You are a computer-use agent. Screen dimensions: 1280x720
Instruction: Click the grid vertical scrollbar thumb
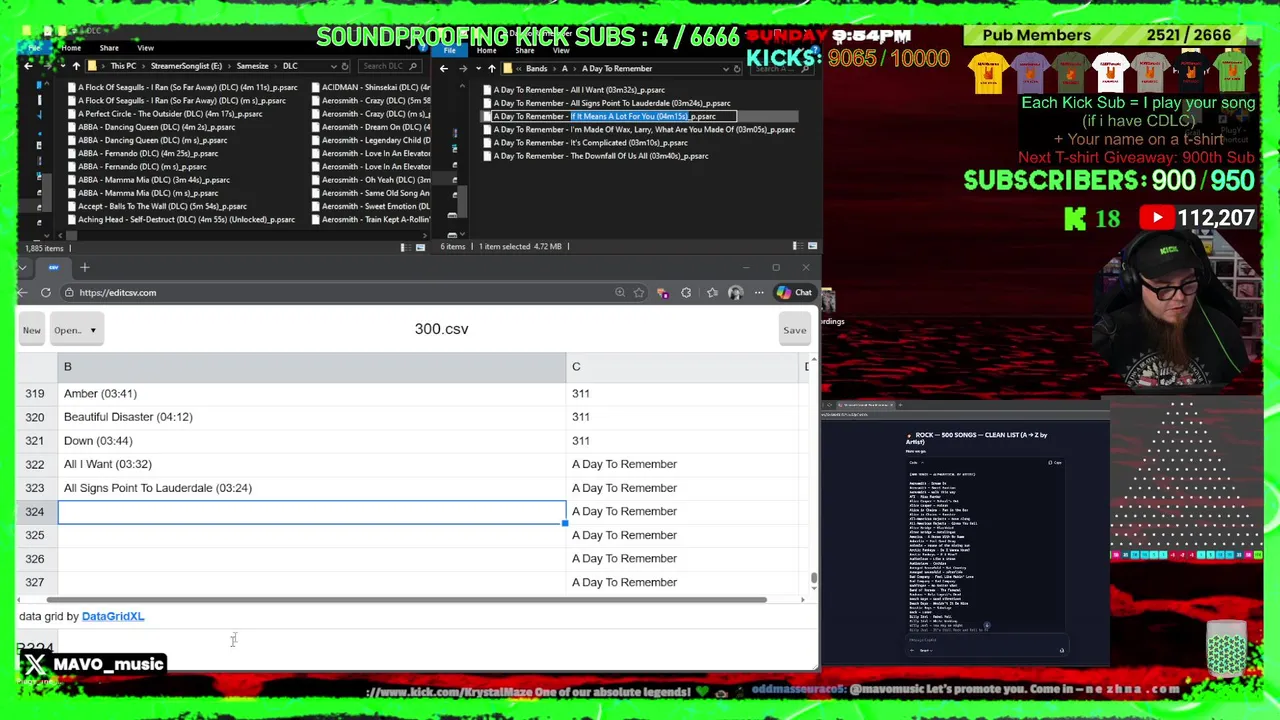point(814,578)
